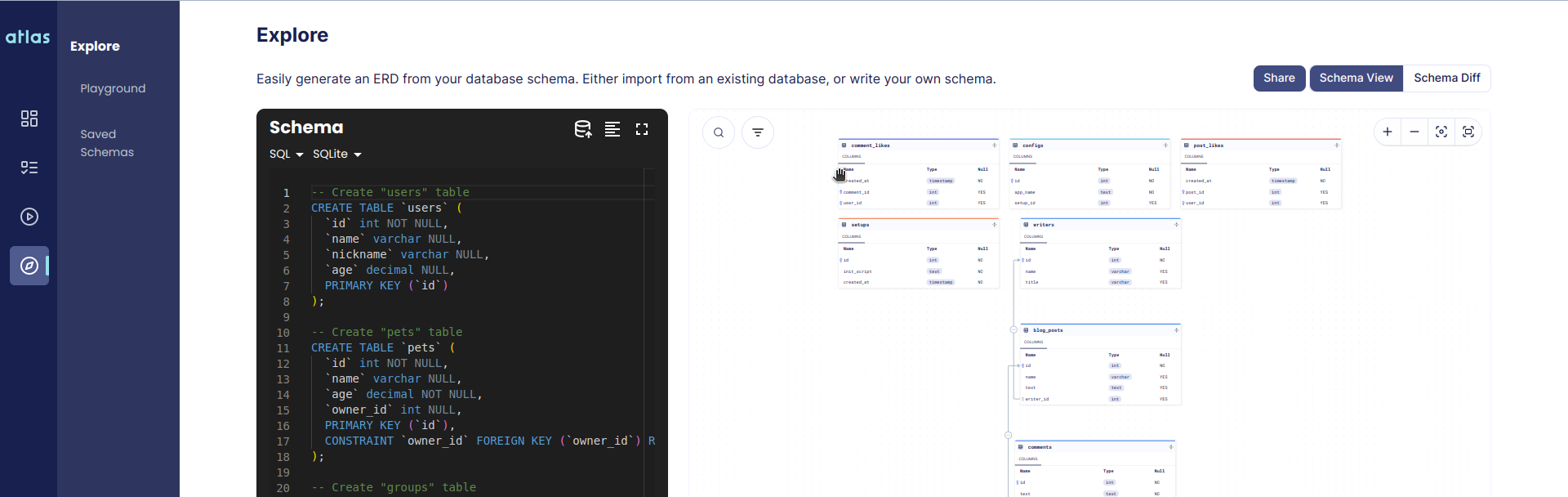The width and height of the screenshot is (1568, 497).
Task: Open the SQLite dialect dropdown
Action: coord(336,154)
